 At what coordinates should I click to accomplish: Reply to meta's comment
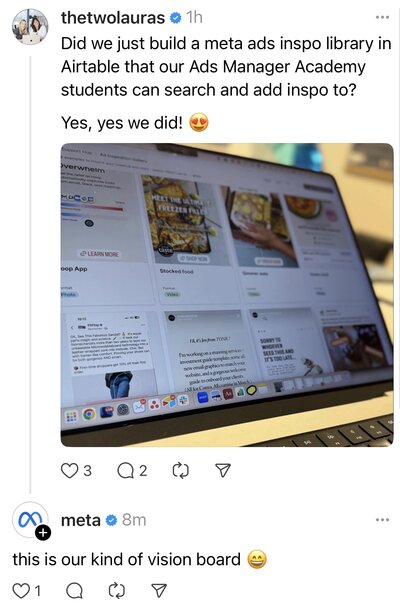coord(74,591)
